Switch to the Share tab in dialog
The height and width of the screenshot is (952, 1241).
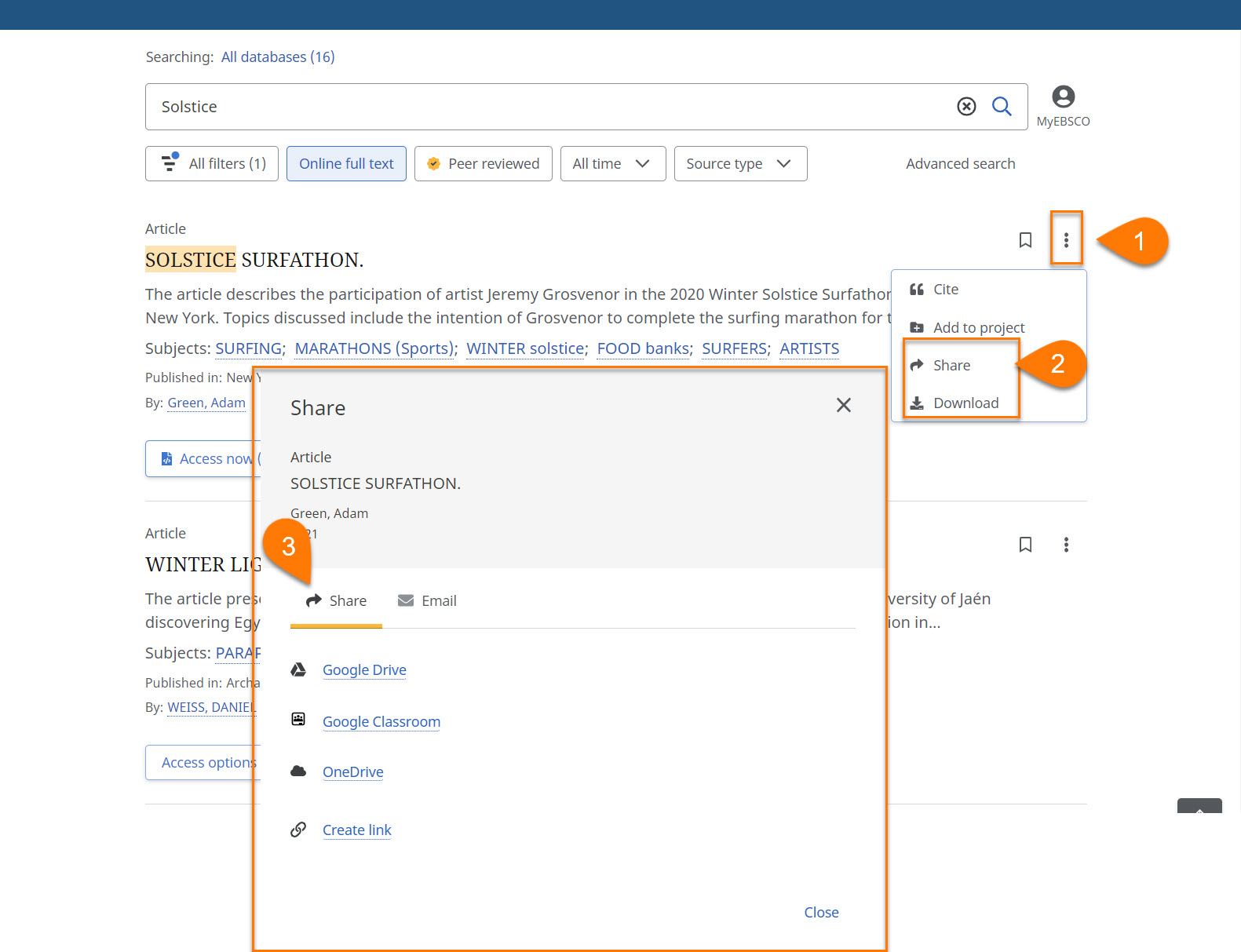336,600
